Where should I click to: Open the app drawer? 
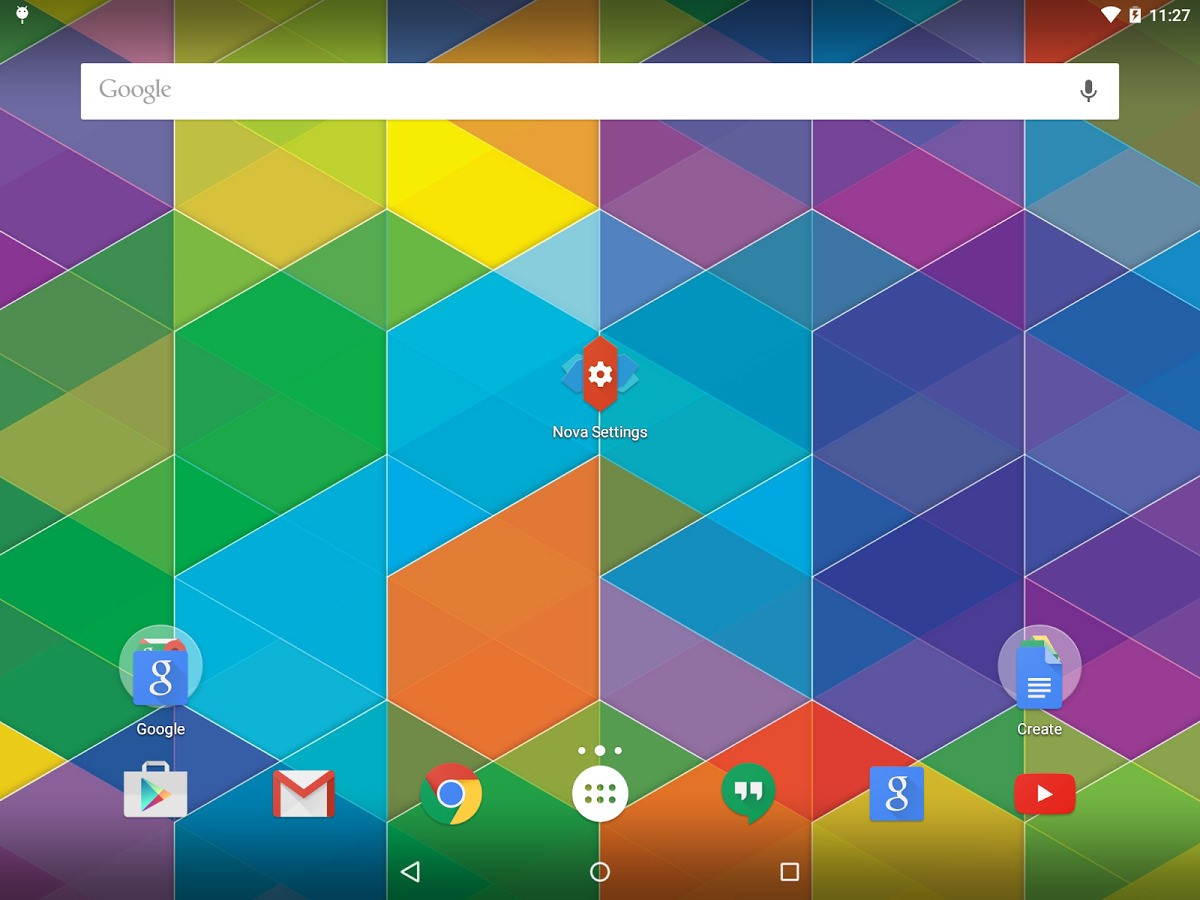point(600,793)
